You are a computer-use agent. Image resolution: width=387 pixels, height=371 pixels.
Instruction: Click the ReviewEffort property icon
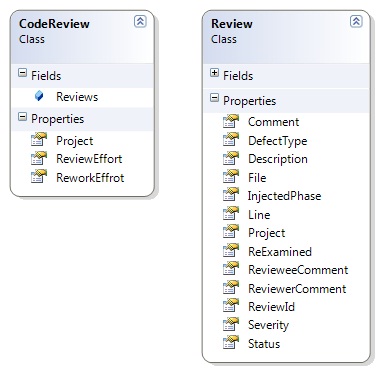[39, 158]
